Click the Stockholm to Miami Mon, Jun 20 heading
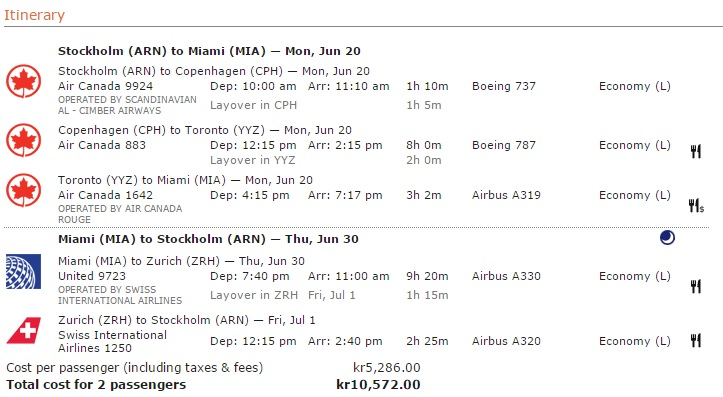723x397 pixels. click(x=209, y=51)
